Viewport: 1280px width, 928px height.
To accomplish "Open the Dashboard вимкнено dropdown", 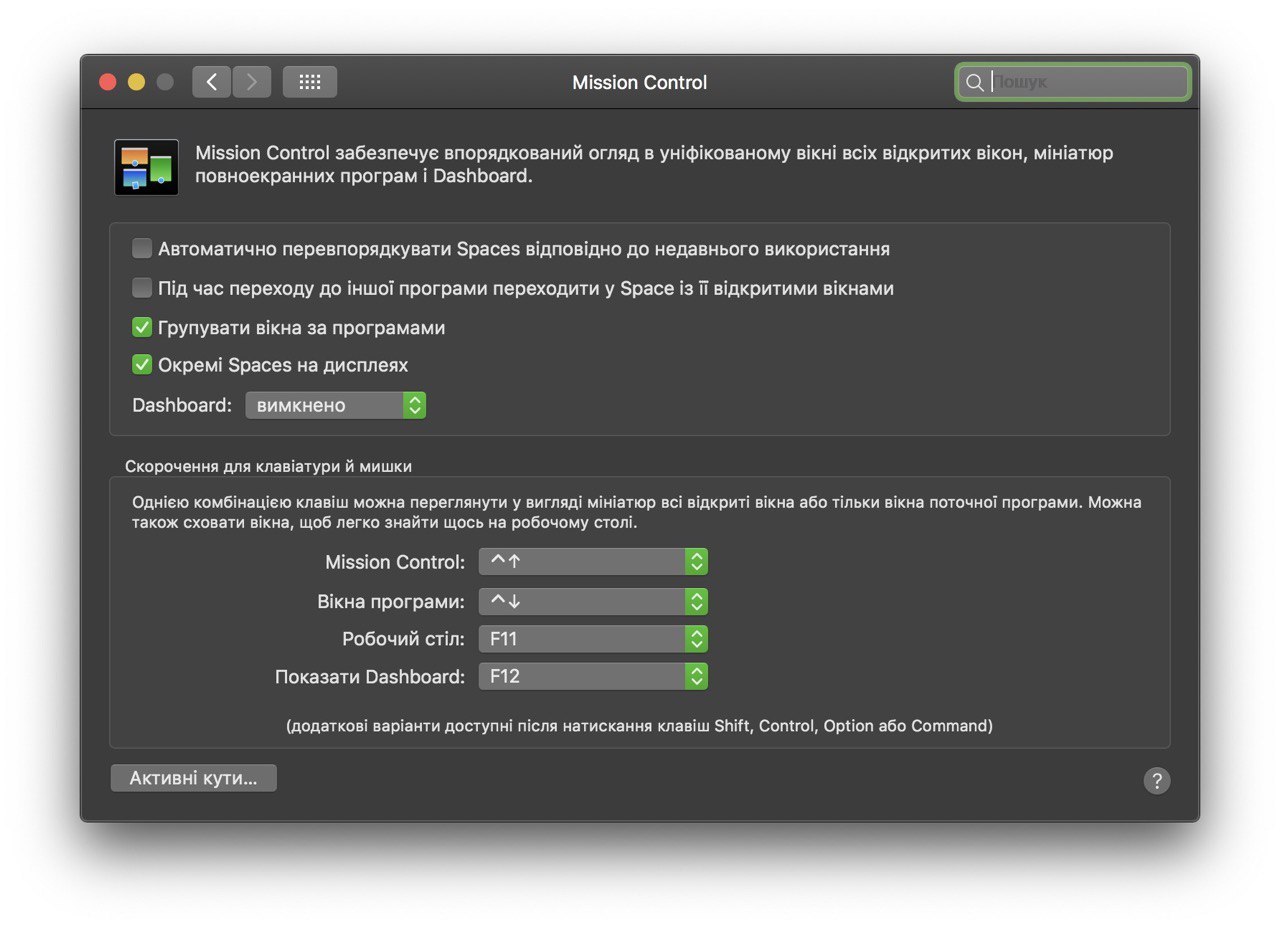I will [x=335, y=405].
